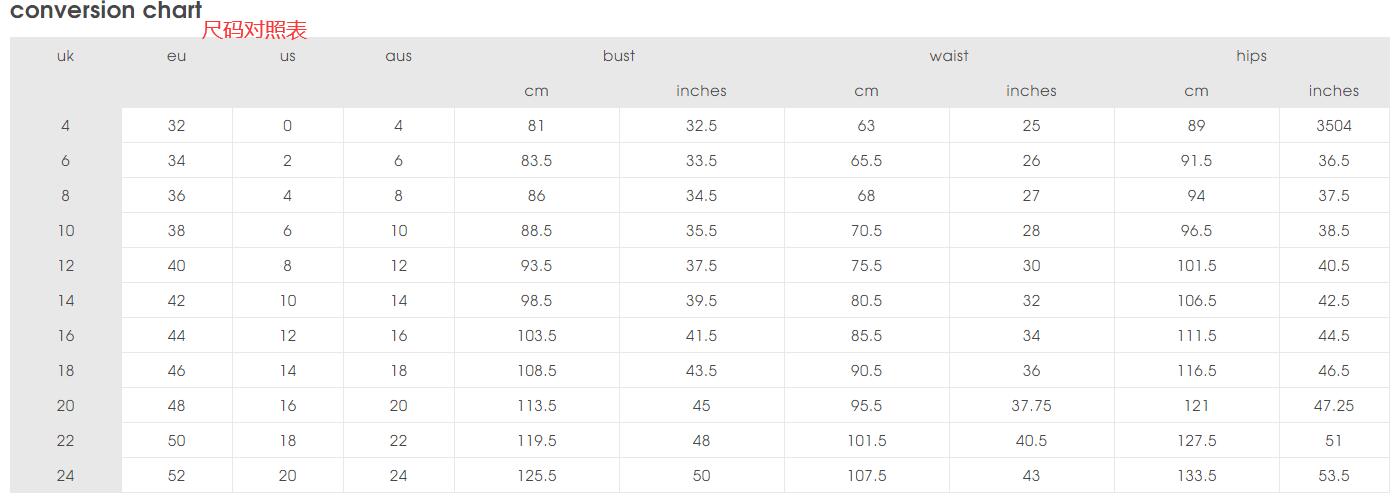The image size is (1395, 502).
Task: Click the red Chinese text 尺码对照表
Action: pyautogui.click(x=254, y=30)
